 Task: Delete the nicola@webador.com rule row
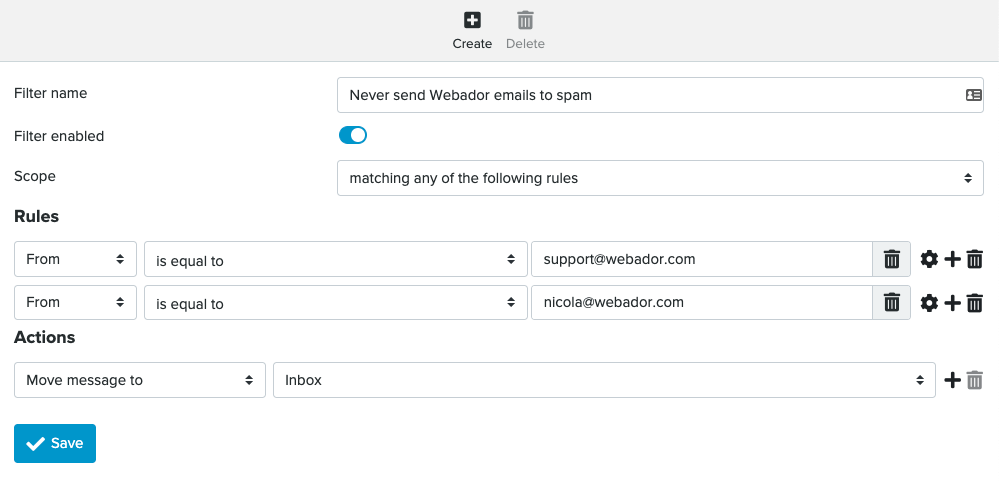[x=974, y=304]
